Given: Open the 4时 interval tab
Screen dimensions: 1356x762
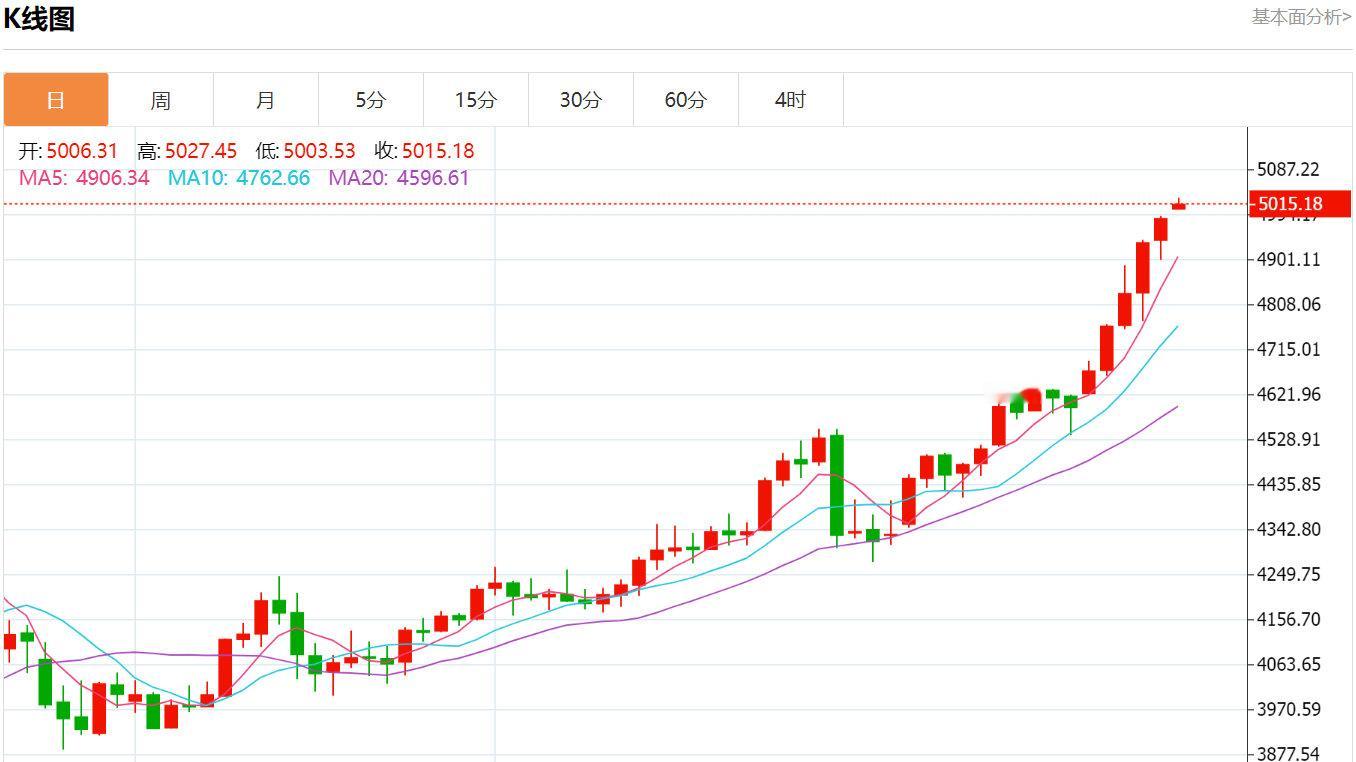Looking at the screenshot, I should tap(791, 100).
